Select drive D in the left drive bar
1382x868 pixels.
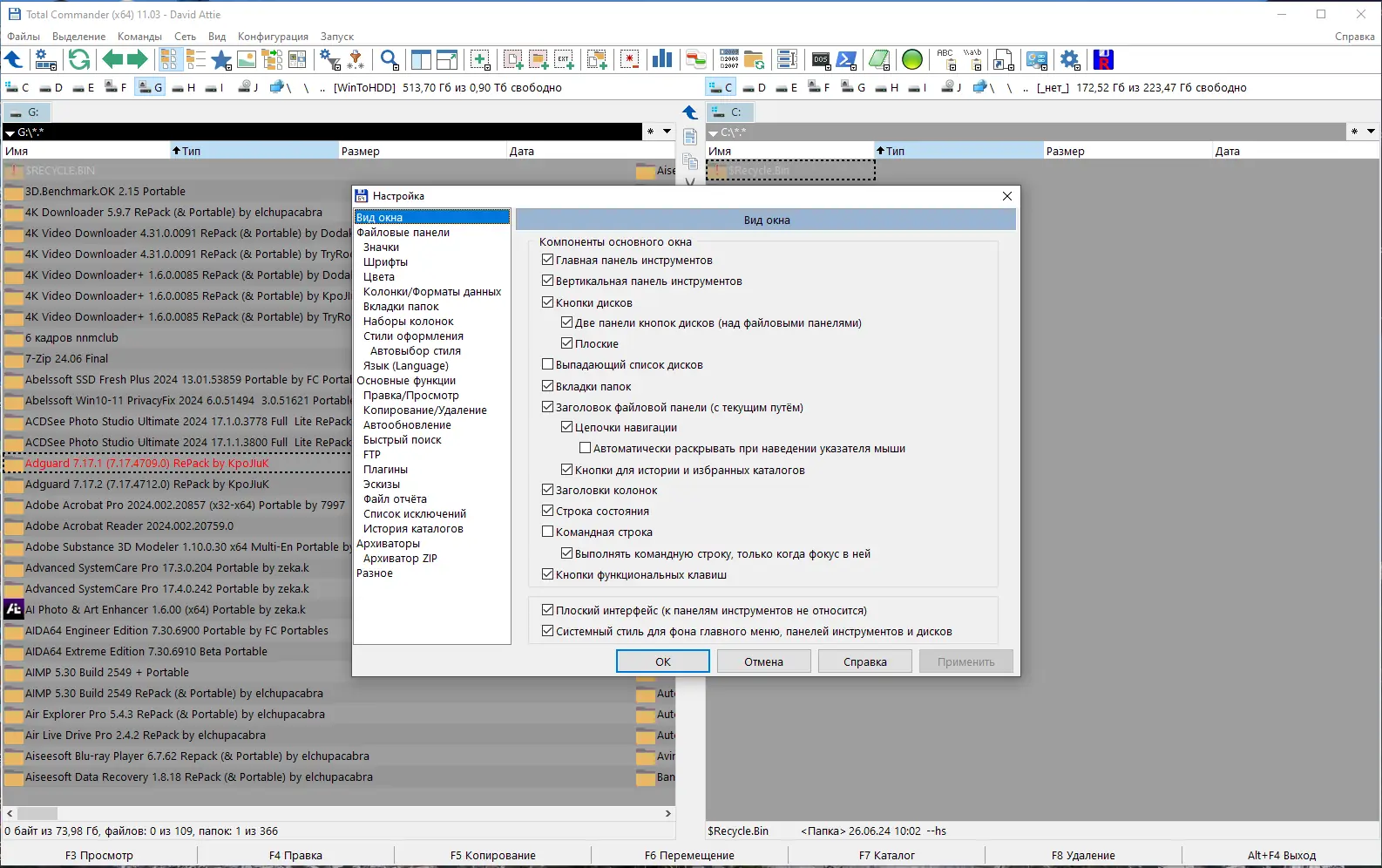[51, 87]
